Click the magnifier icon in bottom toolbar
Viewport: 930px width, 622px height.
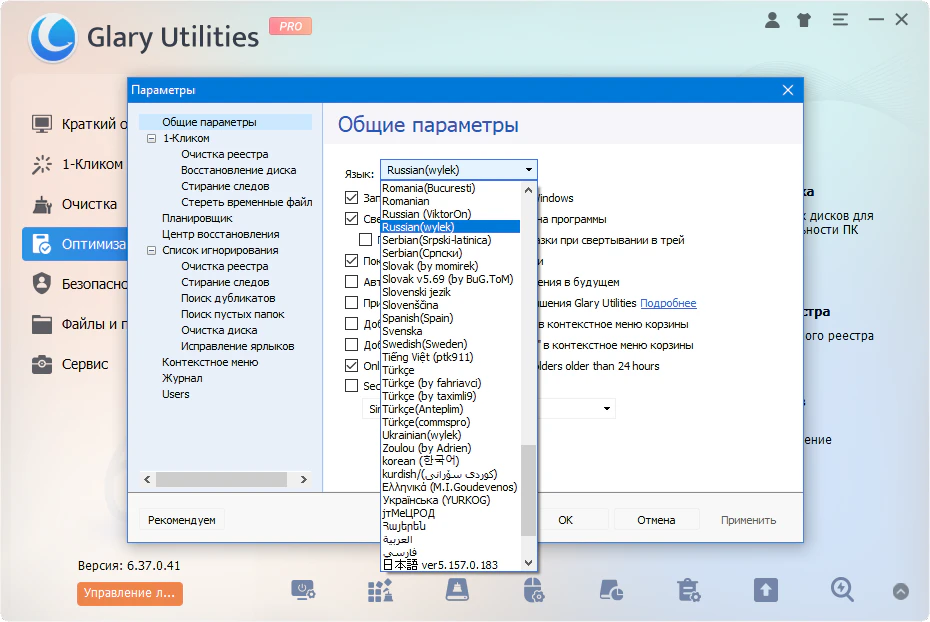click(842, 590)
